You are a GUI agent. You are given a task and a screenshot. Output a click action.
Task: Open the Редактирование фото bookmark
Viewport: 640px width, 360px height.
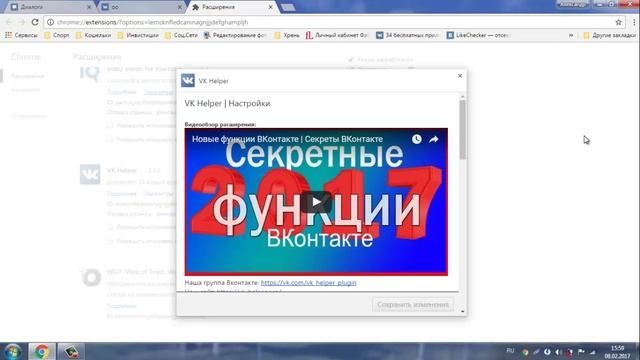tap(235, 36)
